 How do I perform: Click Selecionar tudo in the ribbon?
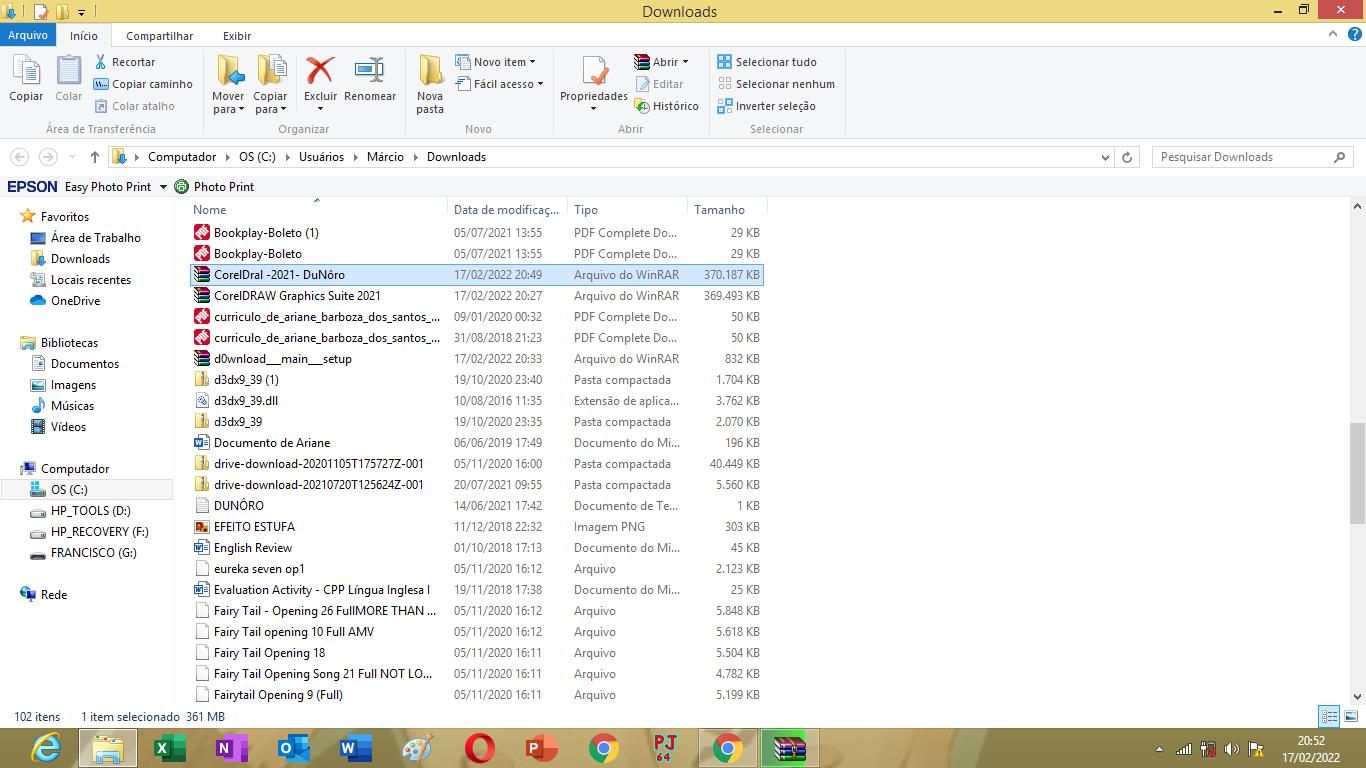coord(767,62)
